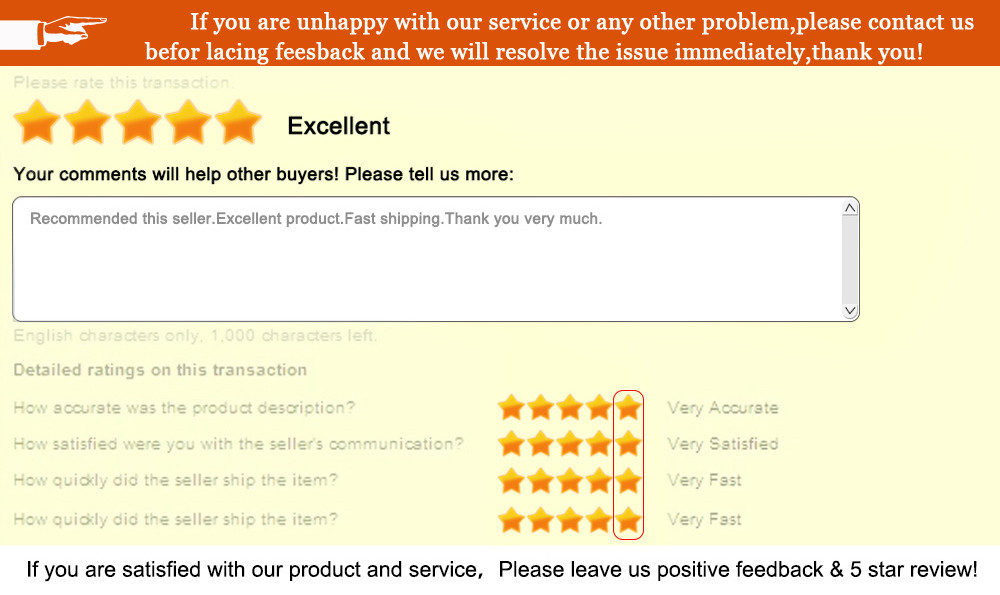The width and height of the screenshot is (1000, 595).
Task: Click the comment box scrollbar track
Action: point(850,260)
